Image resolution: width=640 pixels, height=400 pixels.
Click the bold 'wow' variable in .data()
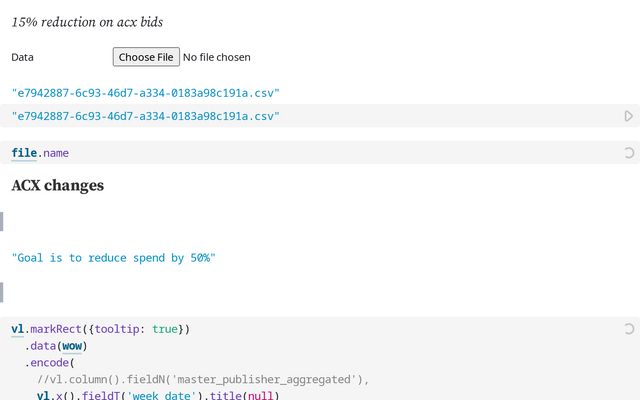point(70,346)
